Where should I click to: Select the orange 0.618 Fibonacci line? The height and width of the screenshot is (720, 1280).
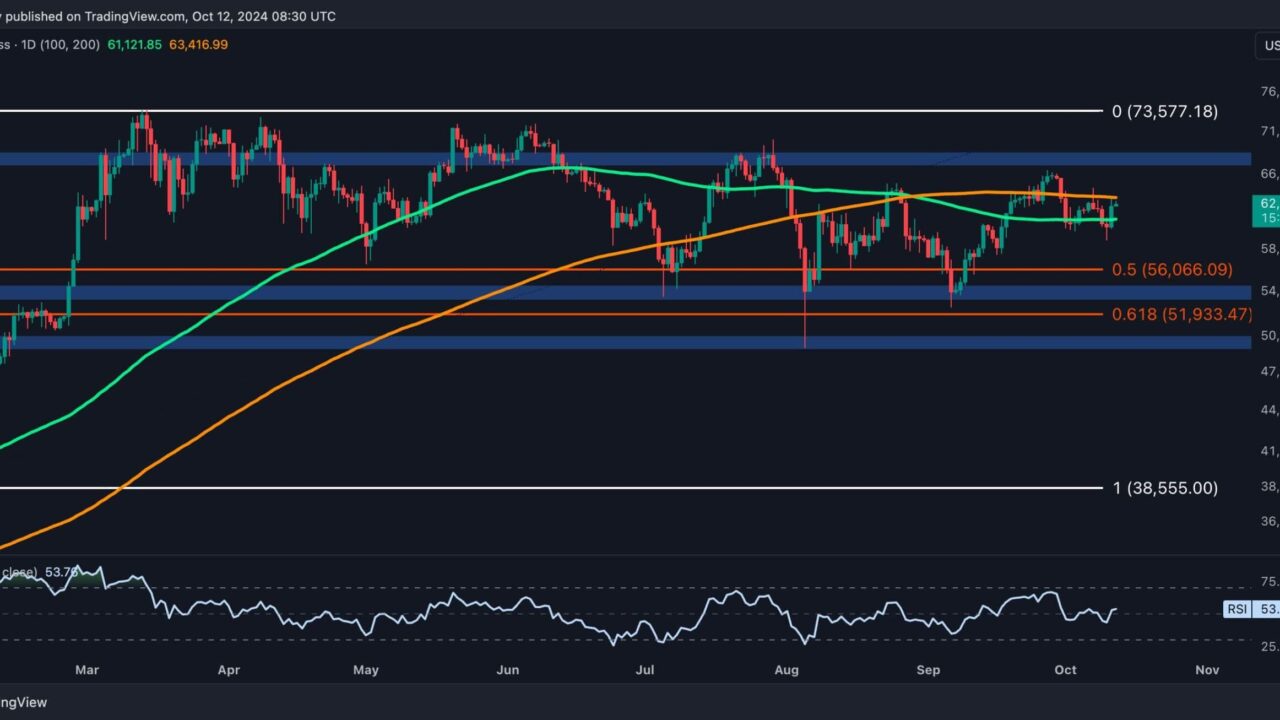click(550, 314)
